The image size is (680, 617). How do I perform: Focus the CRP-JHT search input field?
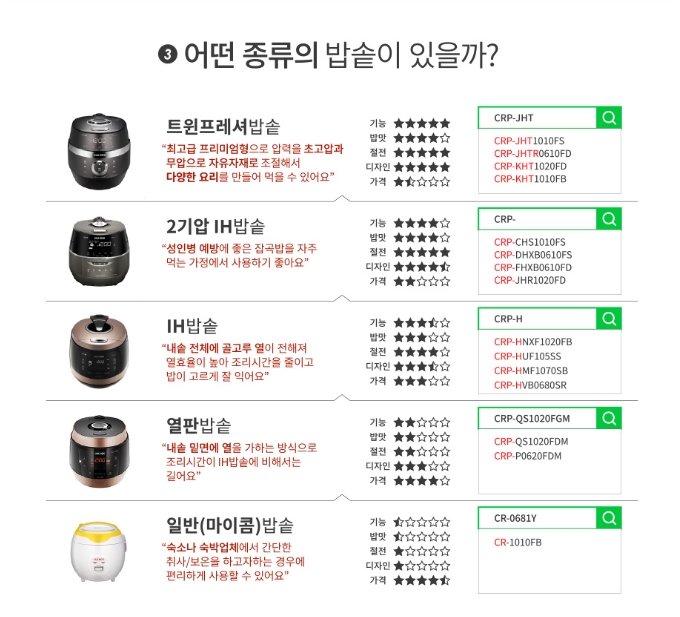click(537, 118)
